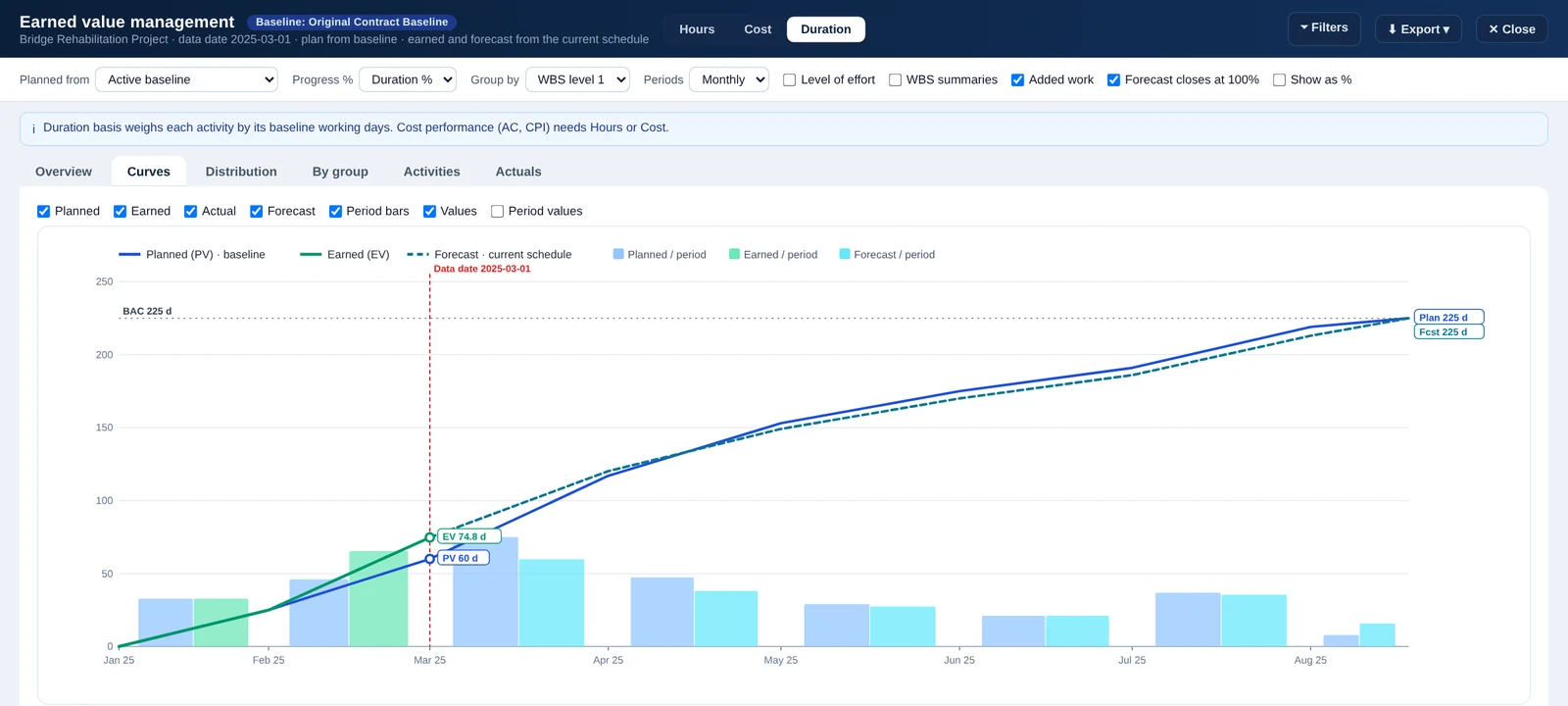Switch basis to Hours

point(697,29)
